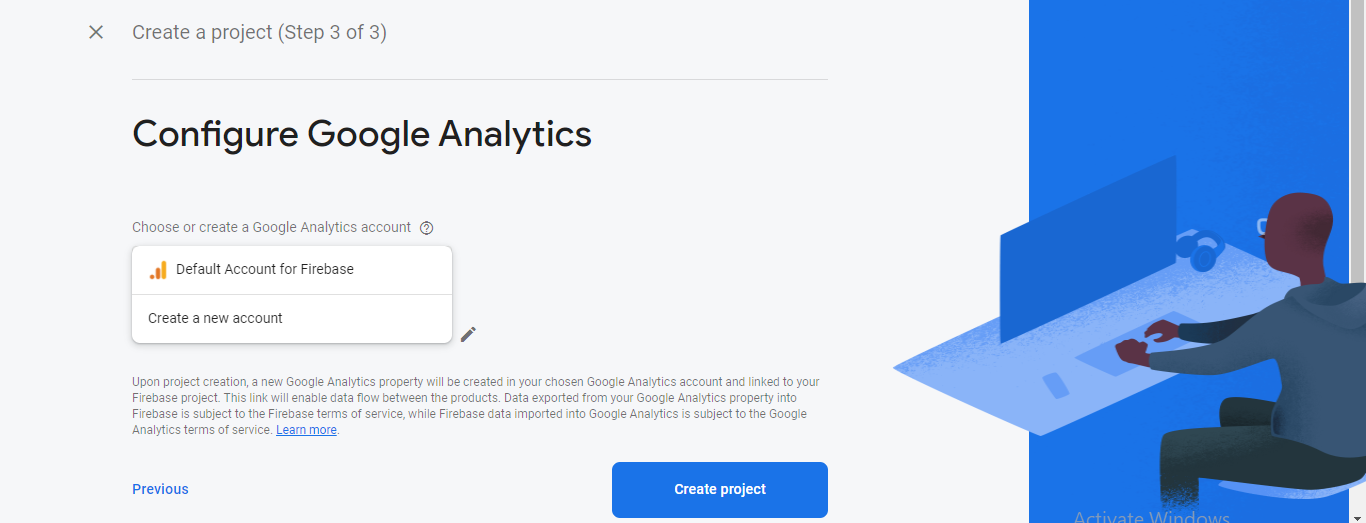Open the Analytics account help tooltip icon
1366x523 pixels.
click(427, 228)
